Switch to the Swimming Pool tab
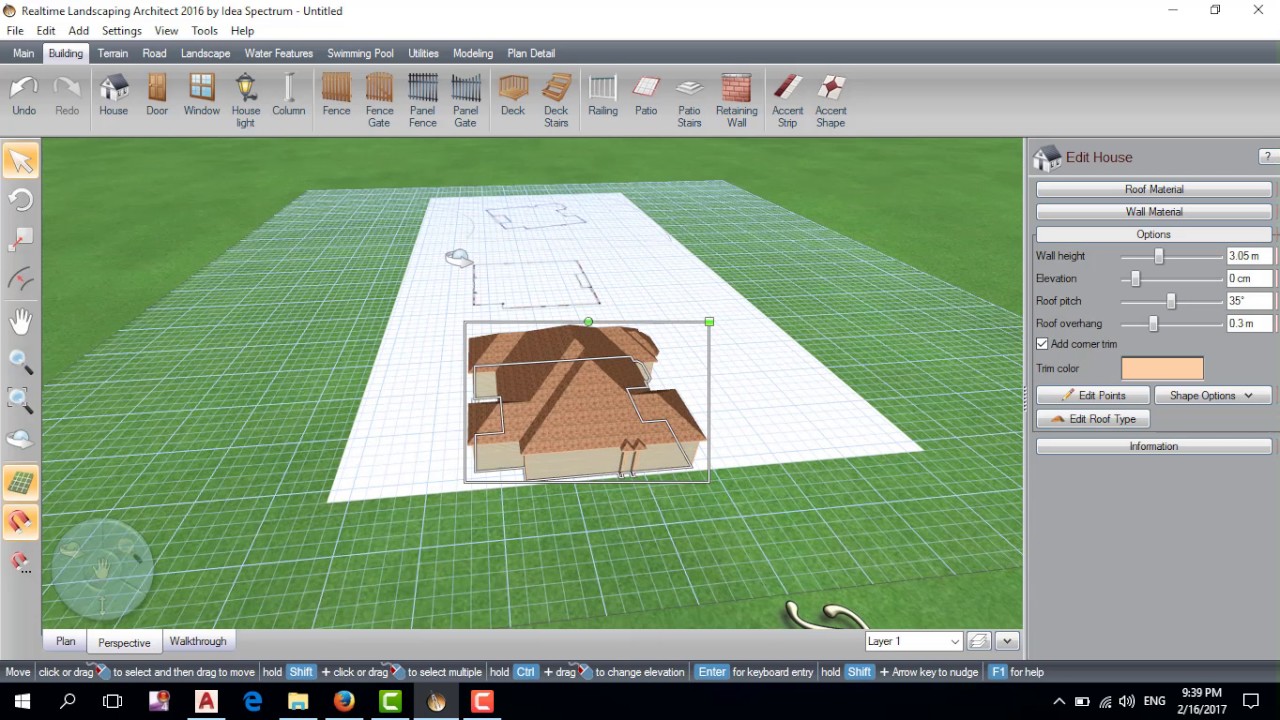This screenshot has width=1280, height=720. (360, 53)
